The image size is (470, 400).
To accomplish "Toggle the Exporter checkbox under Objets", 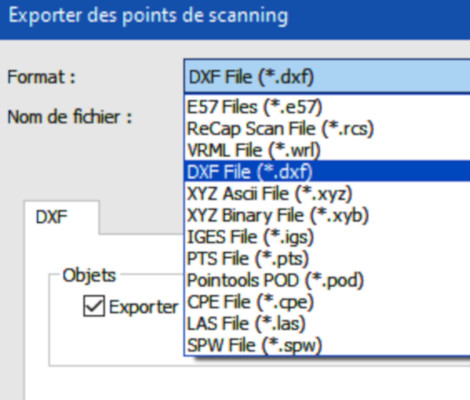I will [x=94, y=306].
